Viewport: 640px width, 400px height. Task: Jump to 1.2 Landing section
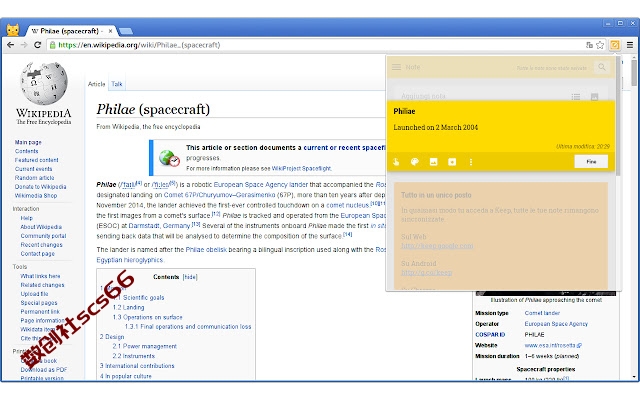coord(128,307)
